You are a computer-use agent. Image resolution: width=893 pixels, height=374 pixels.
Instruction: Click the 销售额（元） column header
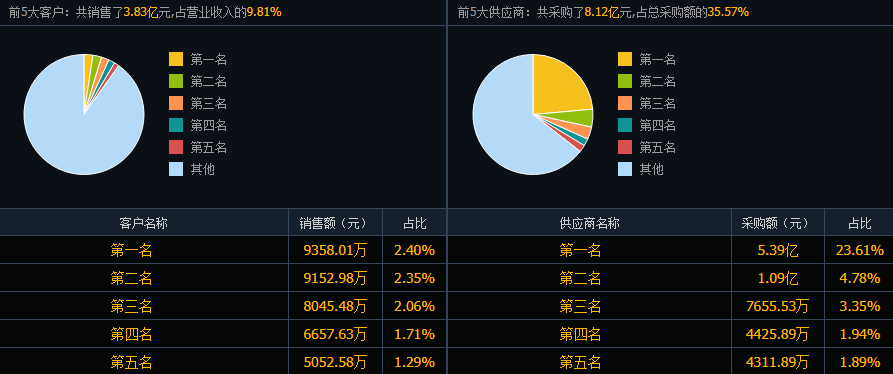click(335, 223)
